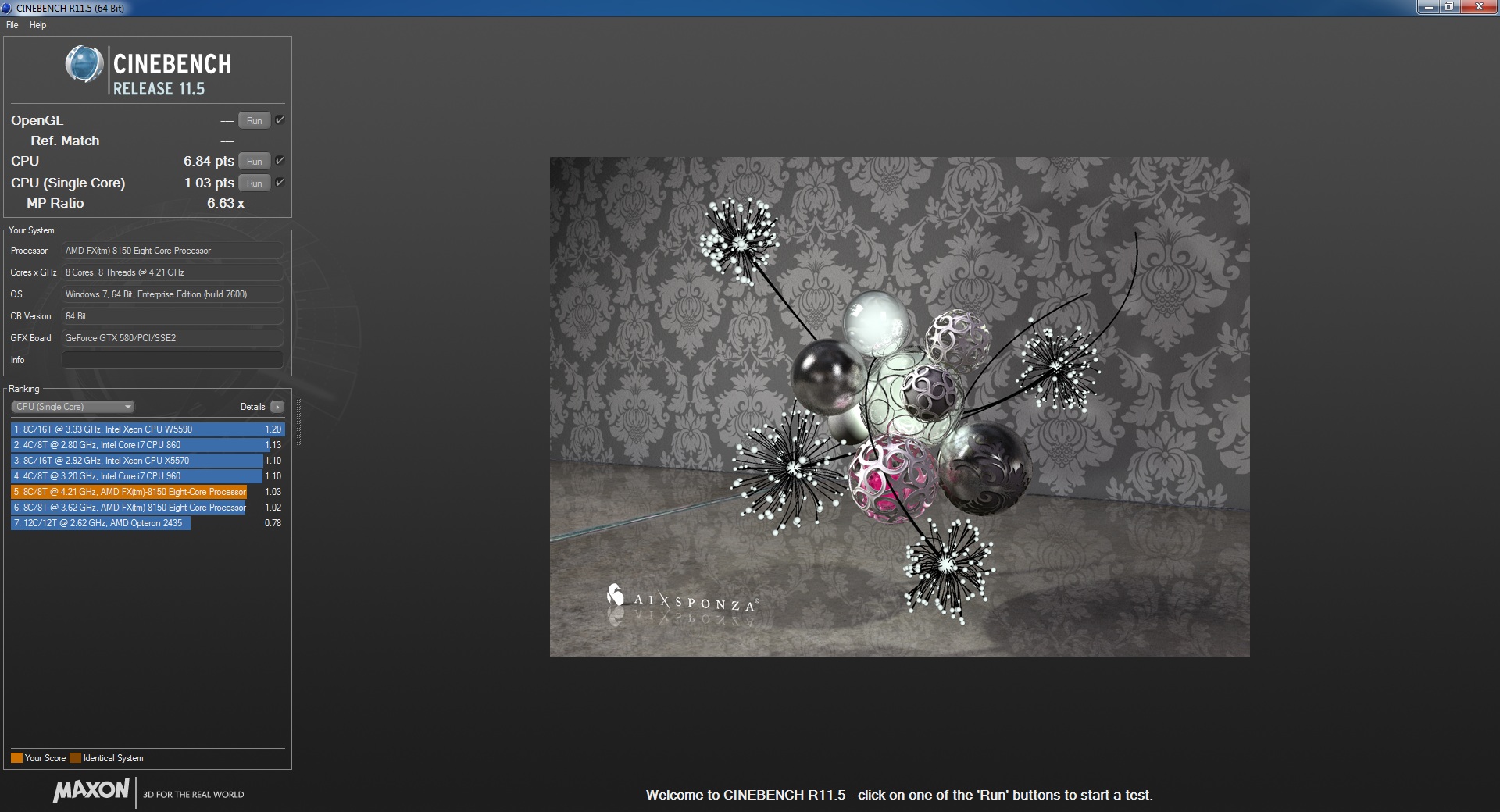This screenshot has width=1500, height=812.
Task: Select ranking entry AMD Opteron 2435
Action: tap(148, 523)
